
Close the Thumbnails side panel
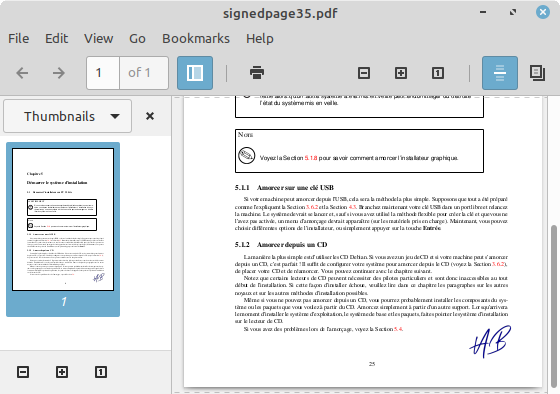[150, 116]
